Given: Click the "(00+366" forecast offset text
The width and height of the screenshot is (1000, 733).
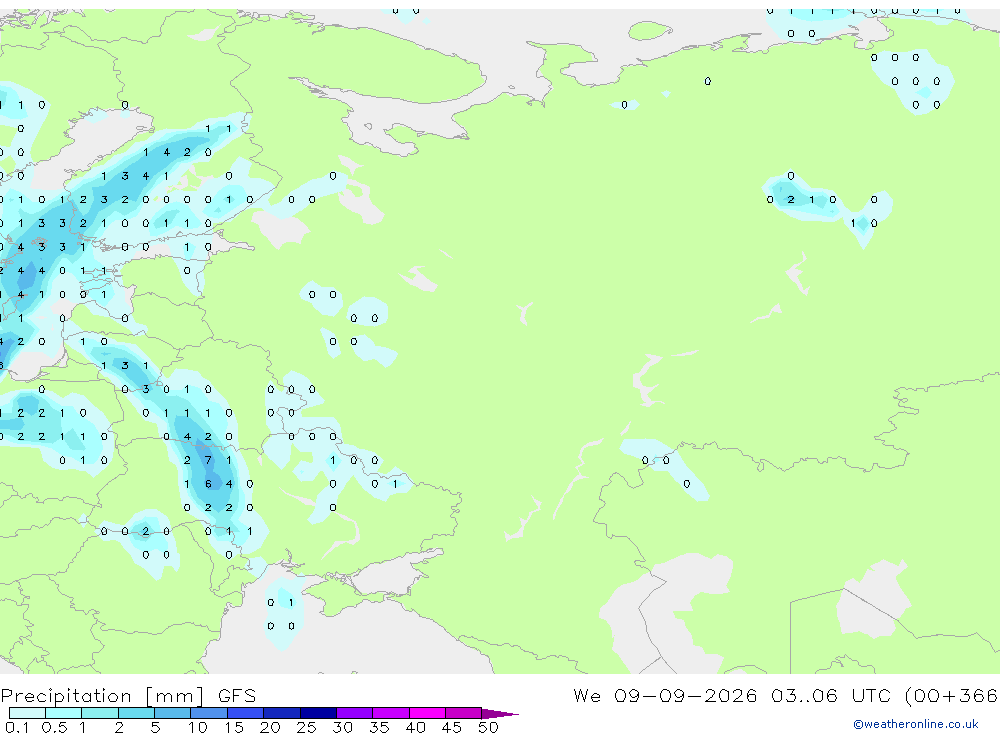Looking at the screenshot, I should (952, 695).
